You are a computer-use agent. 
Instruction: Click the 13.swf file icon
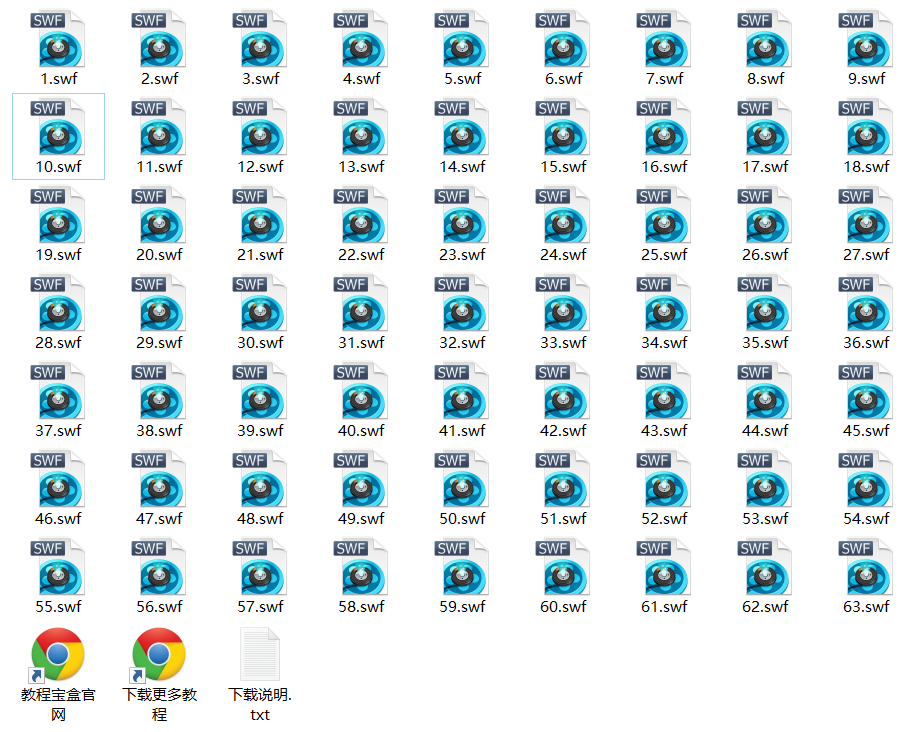(361, 127)
